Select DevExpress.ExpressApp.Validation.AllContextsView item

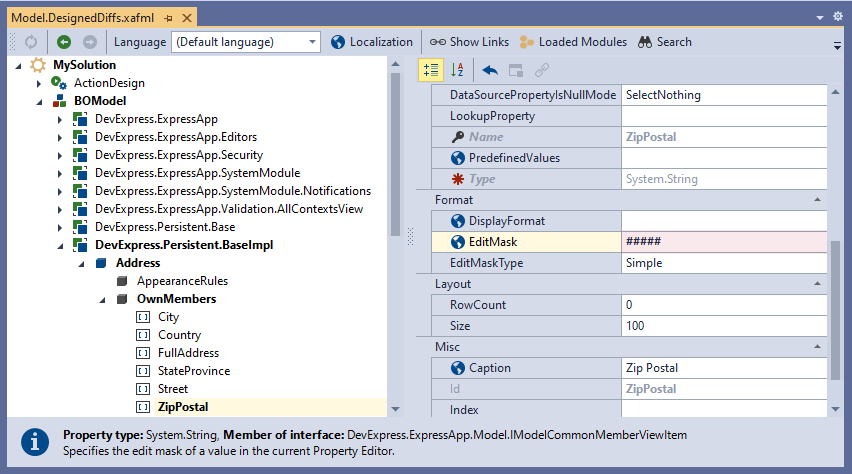point(229,209)
